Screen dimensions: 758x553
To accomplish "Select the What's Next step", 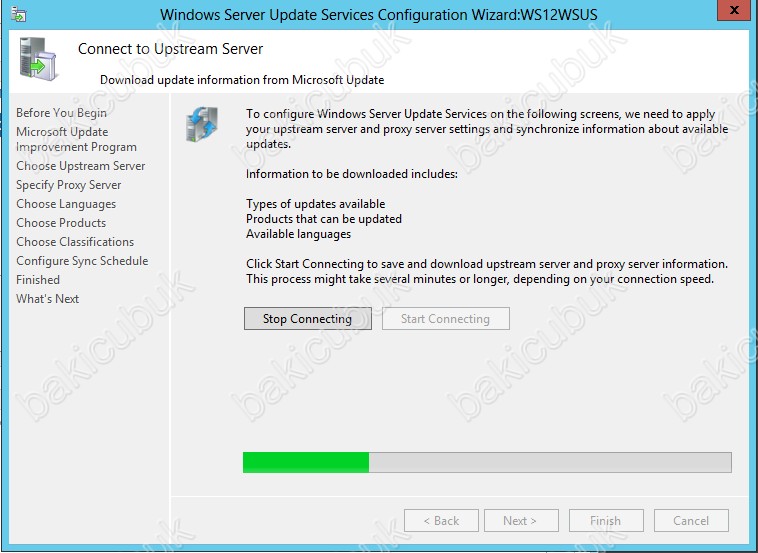I will (x=47, y=299).
